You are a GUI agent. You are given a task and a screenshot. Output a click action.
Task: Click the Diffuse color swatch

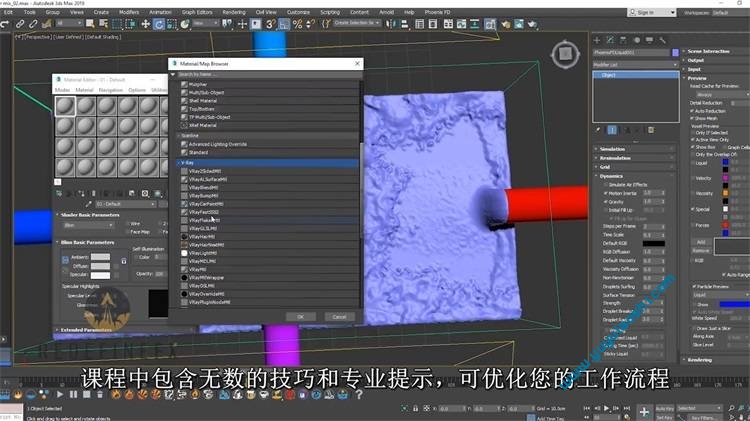point(100,266)
